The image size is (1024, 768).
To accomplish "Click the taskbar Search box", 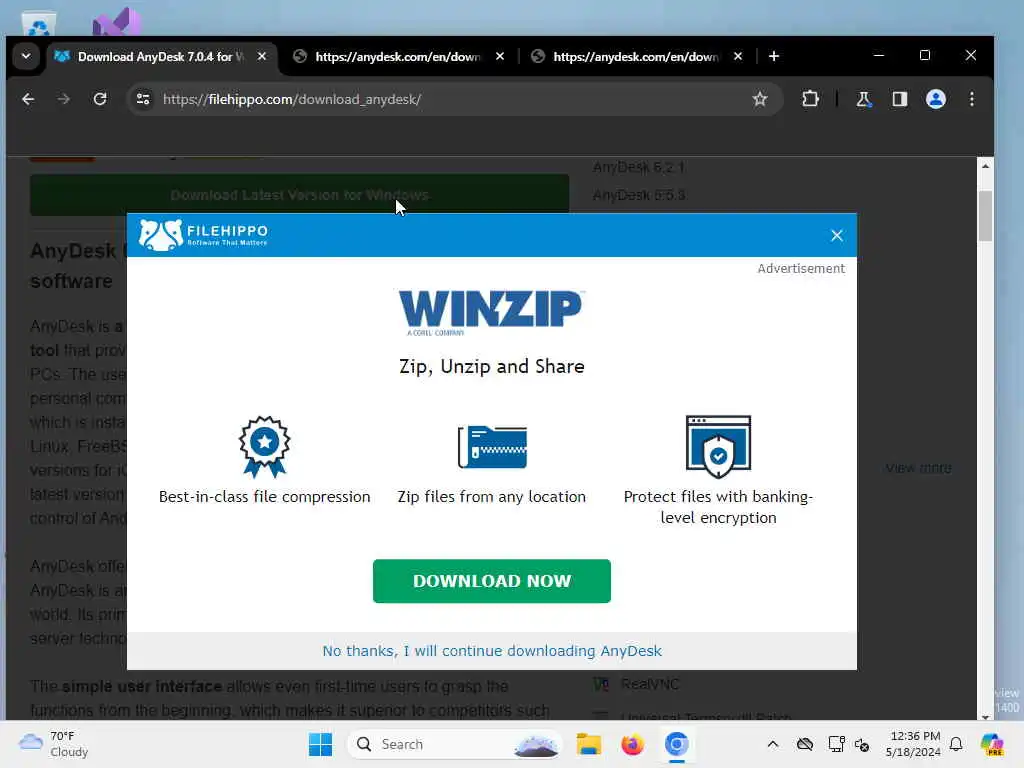I will (455, 744).
